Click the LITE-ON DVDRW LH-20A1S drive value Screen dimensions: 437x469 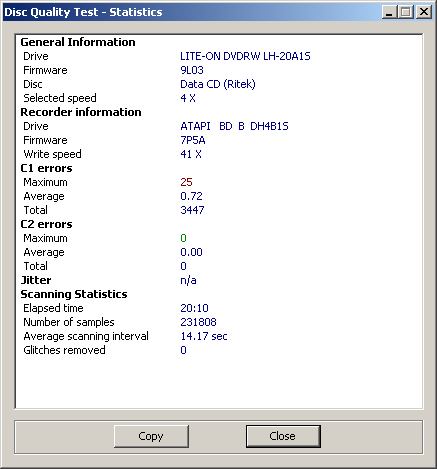point(245,56)
